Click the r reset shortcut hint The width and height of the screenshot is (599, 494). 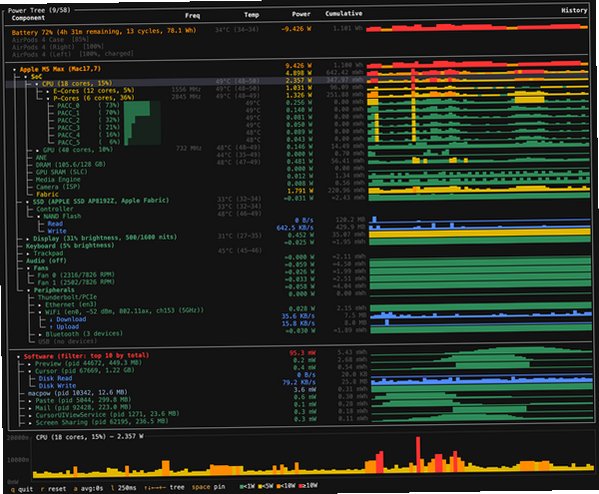coord(53,489)
